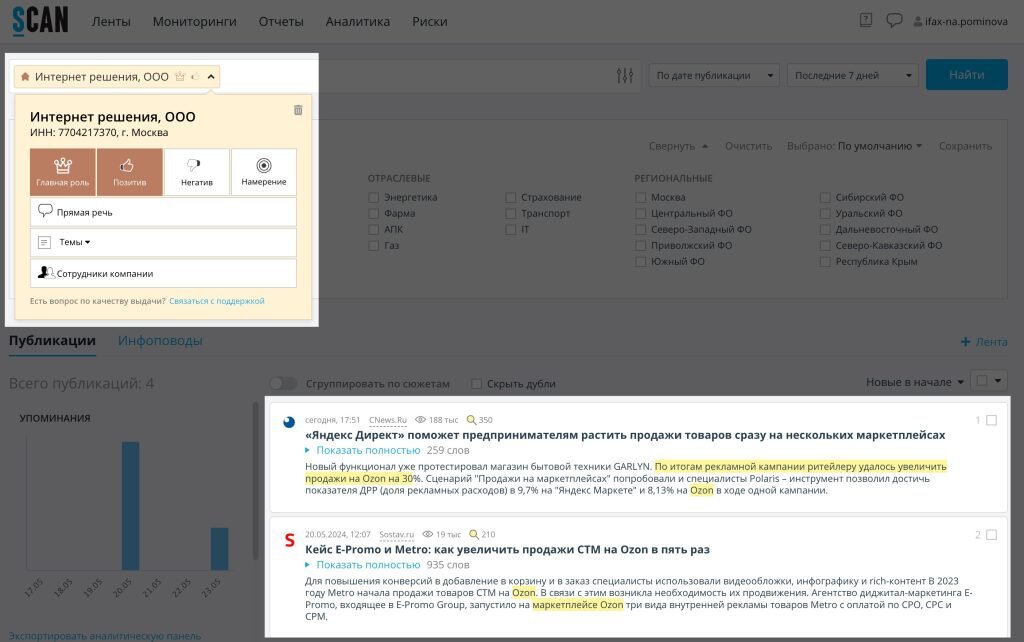Open user profile ifax-na.pominova
The height and width of the screenshot is (642, 1024).
[x=960, y=22]
